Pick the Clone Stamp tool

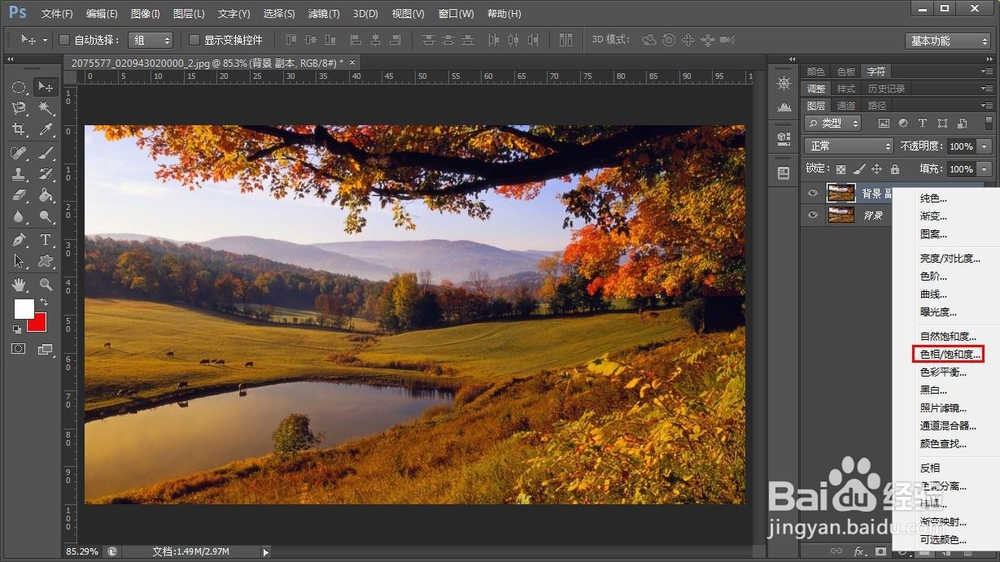(18, 174)
